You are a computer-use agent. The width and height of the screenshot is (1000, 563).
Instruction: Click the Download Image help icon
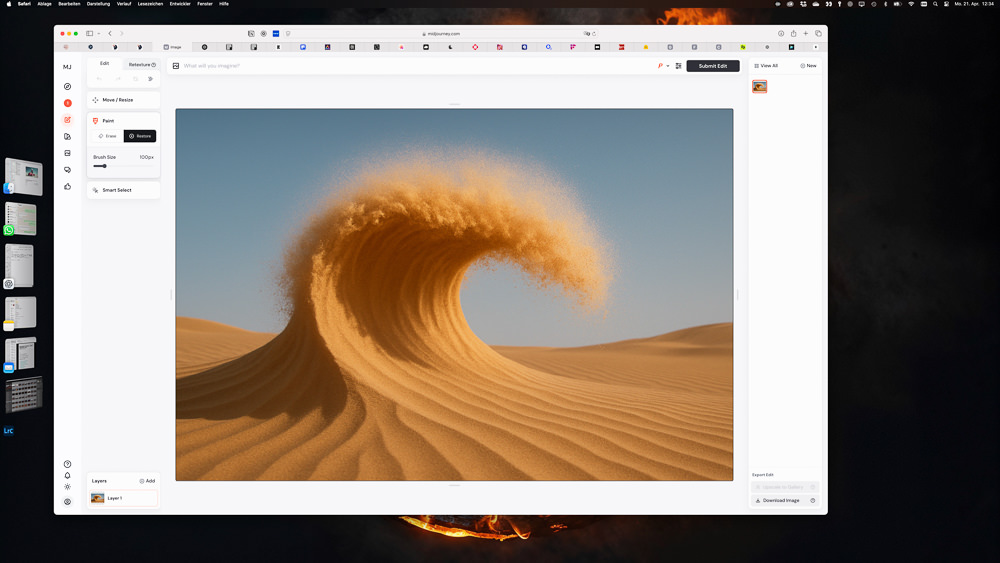coord(812,501)
